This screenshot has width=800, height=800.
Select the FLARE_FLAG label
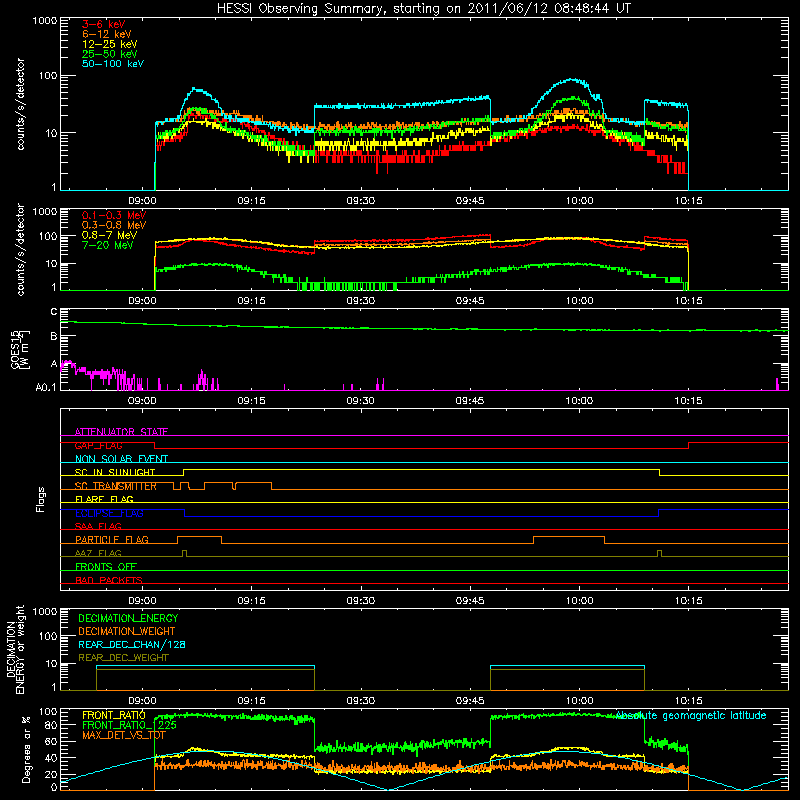coord(104,499)
